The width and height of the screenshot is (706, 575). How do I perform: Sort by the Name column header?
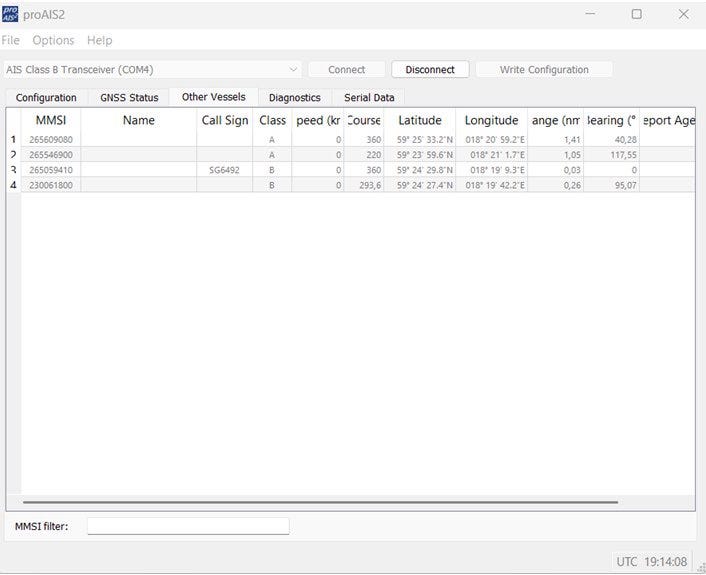click(x=139, y=120)
